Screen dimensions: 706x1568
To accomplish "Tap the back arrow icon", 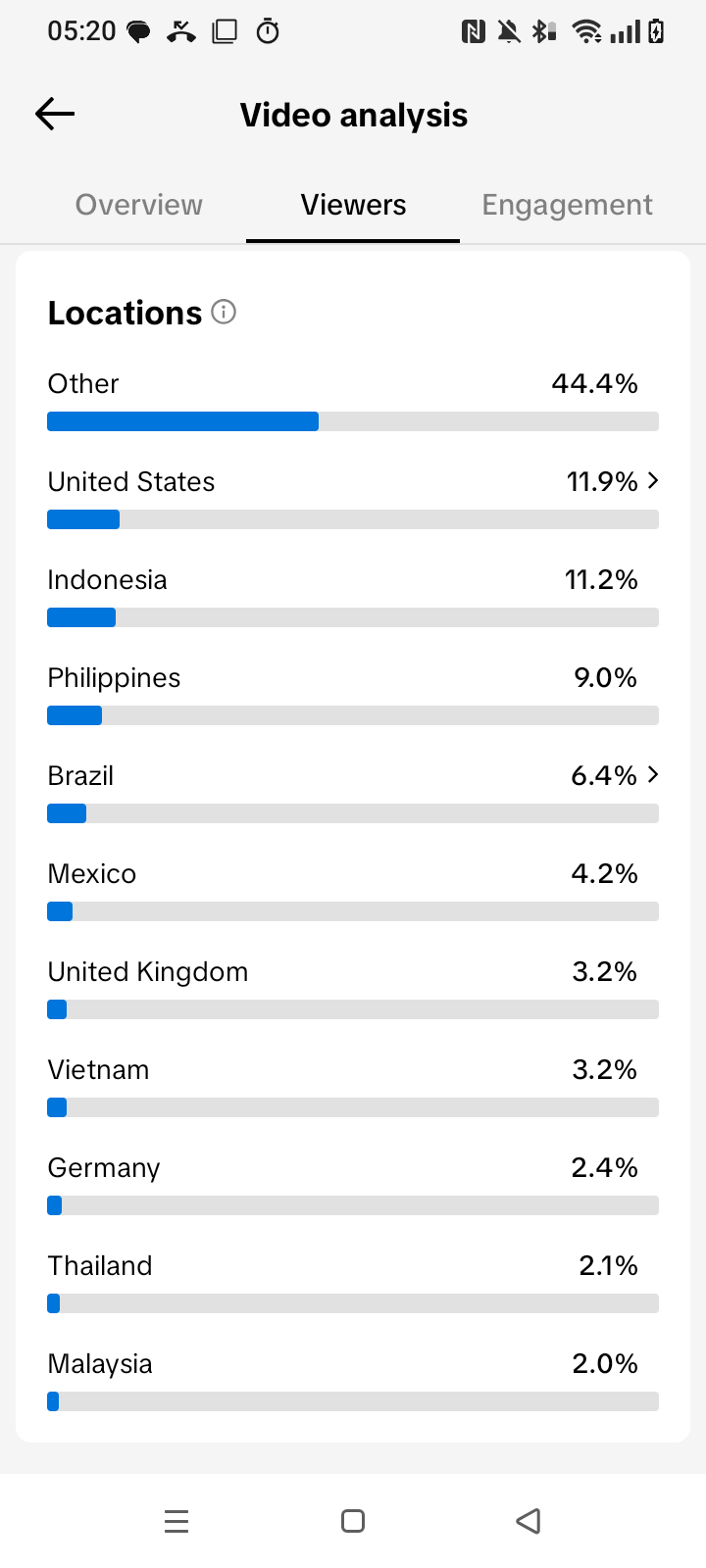I will pos(55,115).
